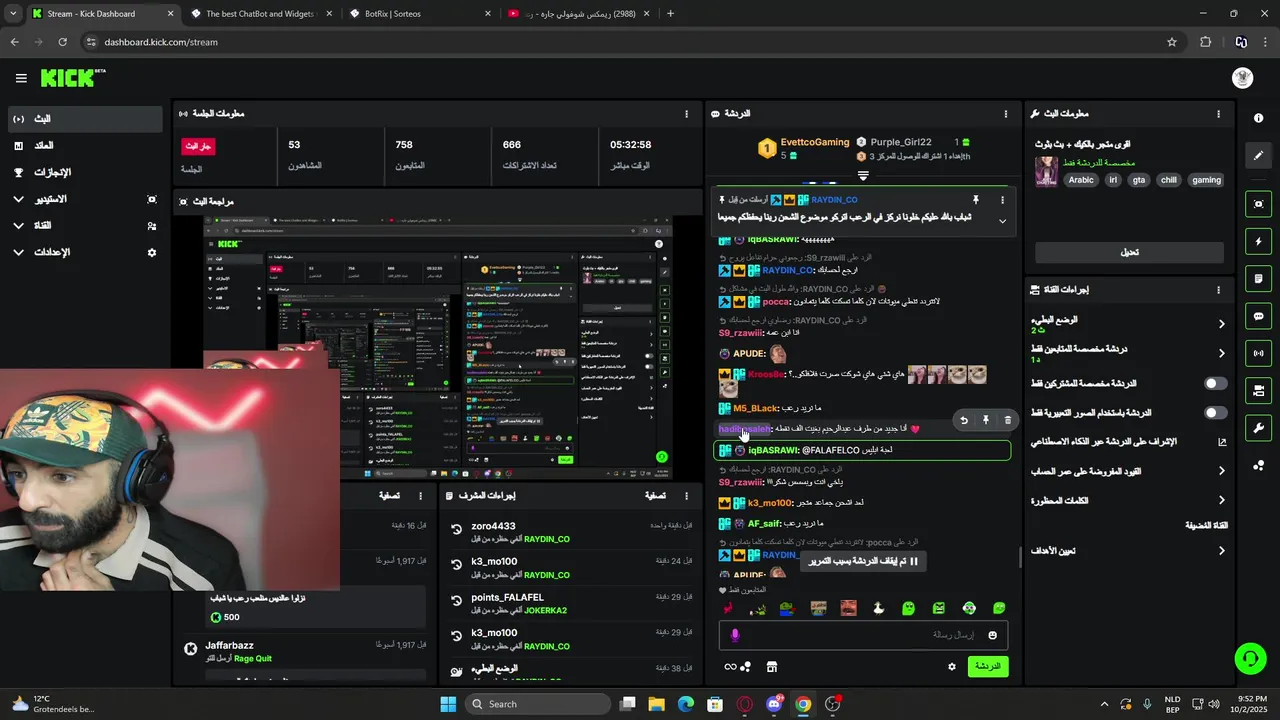The height and width of the screenshot is (720, 1280).
Task: Toggle emotes-only chat switch
Action: click(x=1215, y=413)
